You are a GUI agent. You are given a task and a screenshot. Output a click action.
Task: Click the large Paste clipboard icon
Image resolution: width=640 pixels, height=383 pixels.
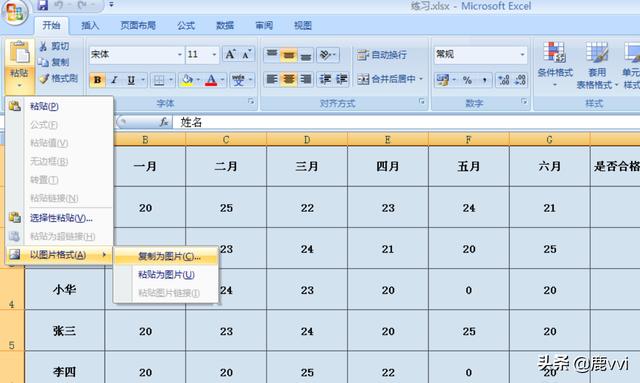click(x=19, y=53)
